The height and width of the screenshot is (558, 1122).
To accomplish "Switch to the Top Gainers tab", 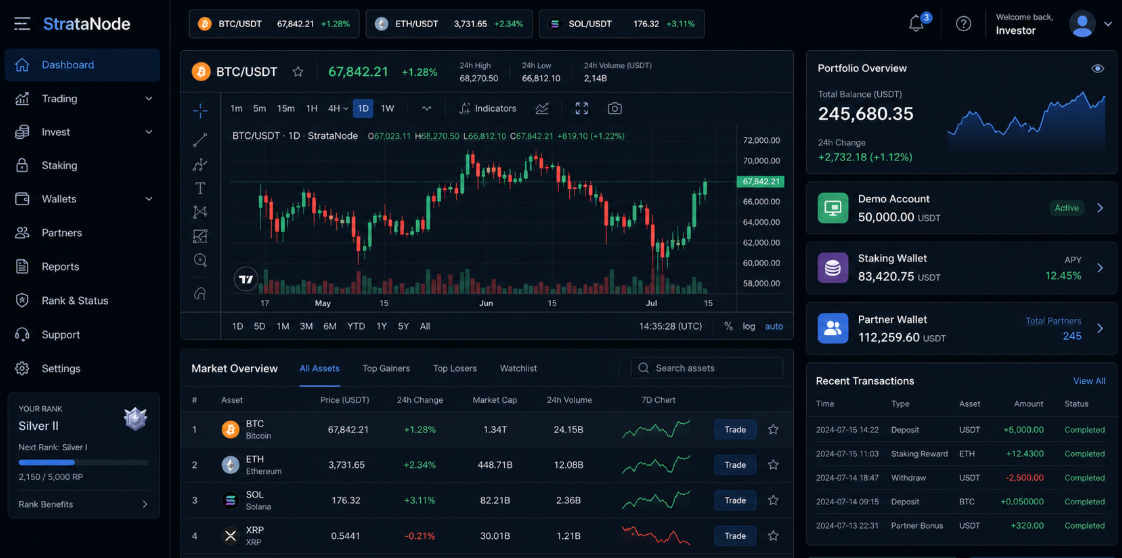I will point(386,368).
